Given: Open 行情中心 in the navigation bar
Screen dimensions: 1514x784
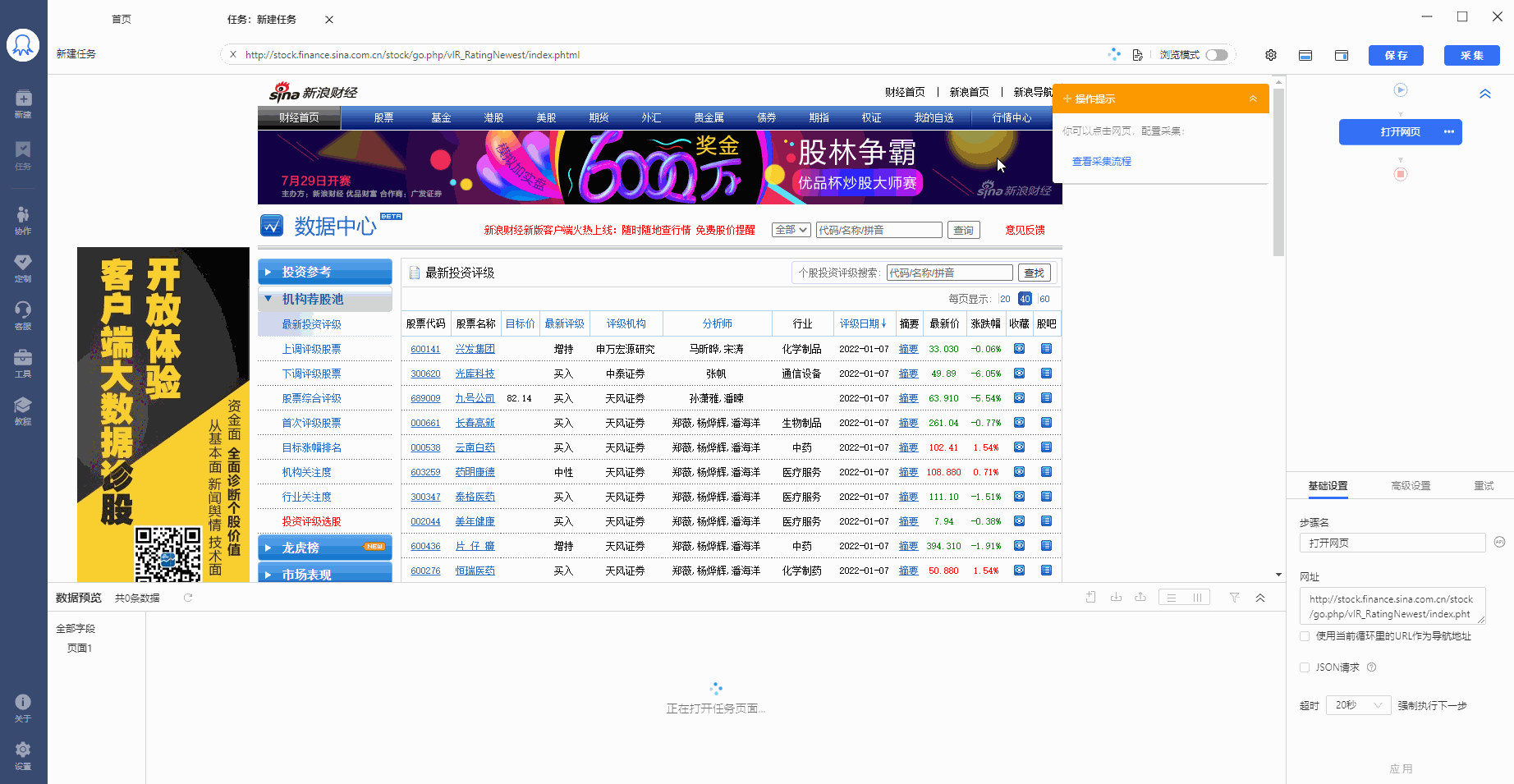Looking at the screenshot, I should 1012,118.
